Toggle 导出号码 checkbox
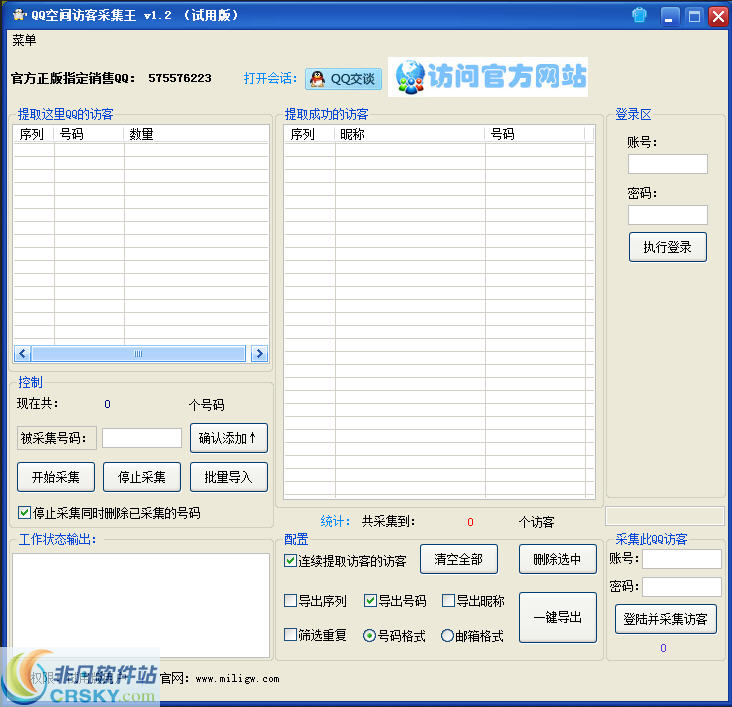Viewport: 732px width, 707px height. 370,601
